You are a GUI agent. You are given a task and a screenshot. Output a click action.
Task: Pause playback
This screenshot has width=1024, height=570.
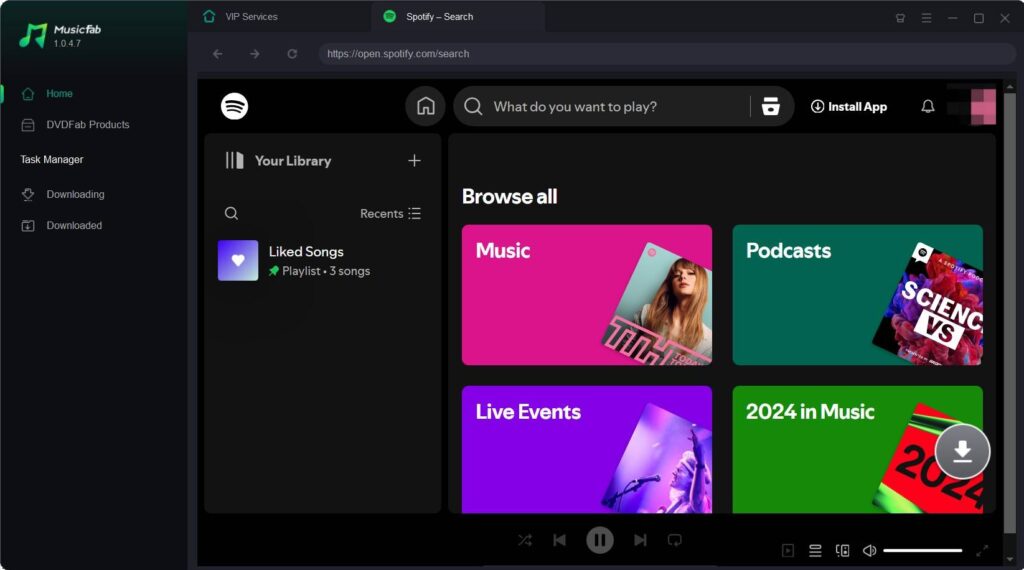[x=600, y=540]
